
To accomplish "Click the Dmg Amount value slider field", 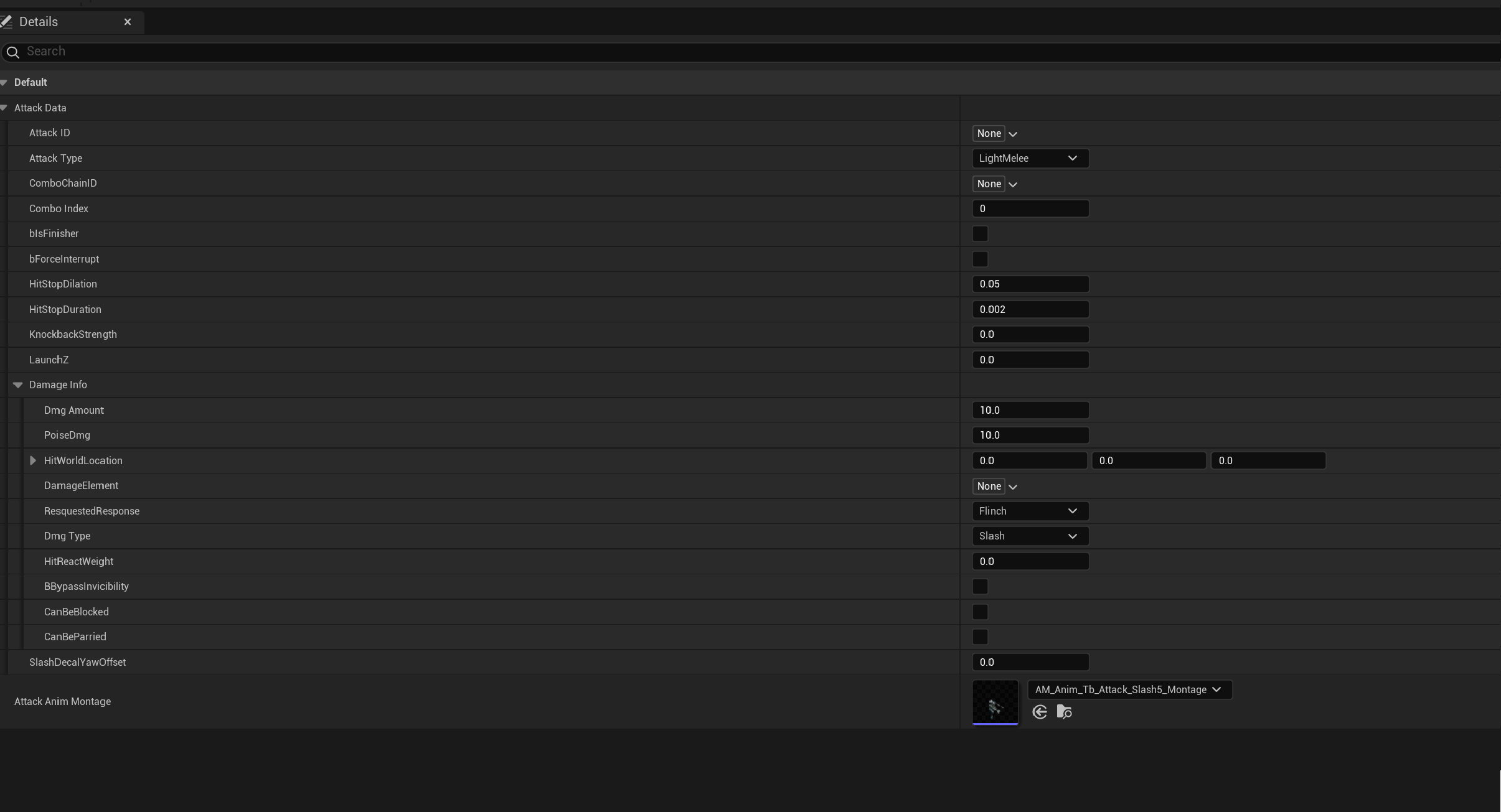I will point(1029,410).
